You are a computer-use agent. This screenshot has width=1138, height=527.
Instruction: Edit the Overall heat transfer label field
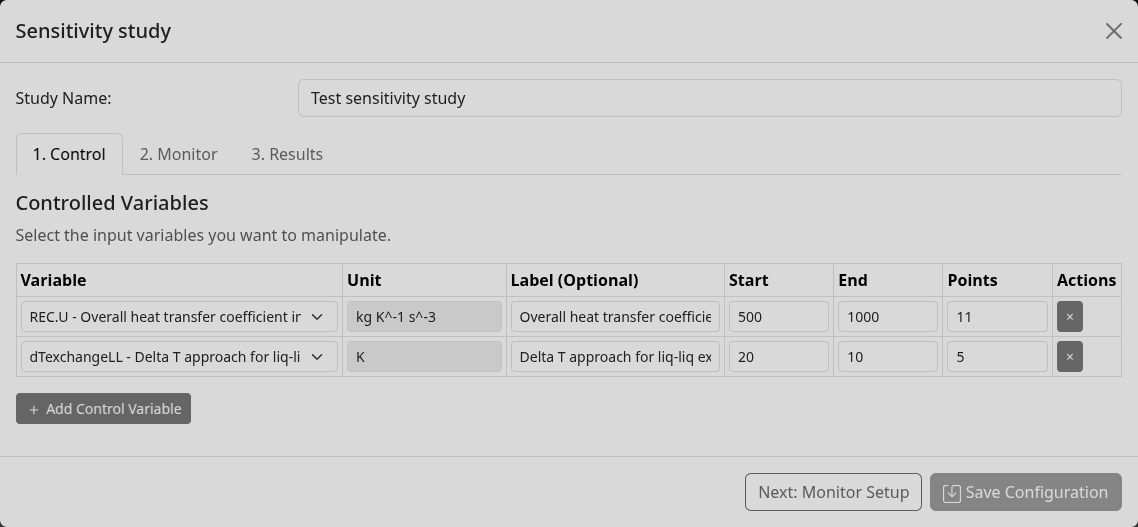[615, 317]
